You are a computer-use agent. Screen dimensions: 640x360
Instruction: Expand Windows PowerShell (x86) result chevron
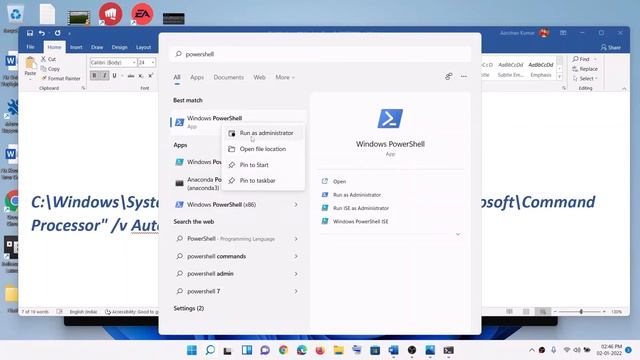coord(296,204)
